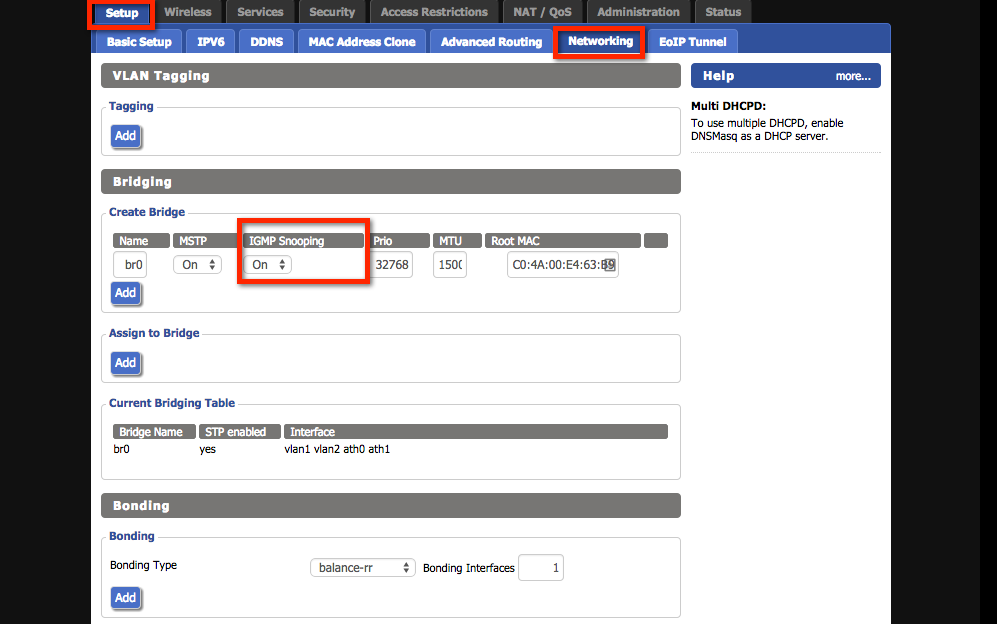Open the Status tab
The width and height of the screenshot is (997, 624).
(x=723, y=12)
